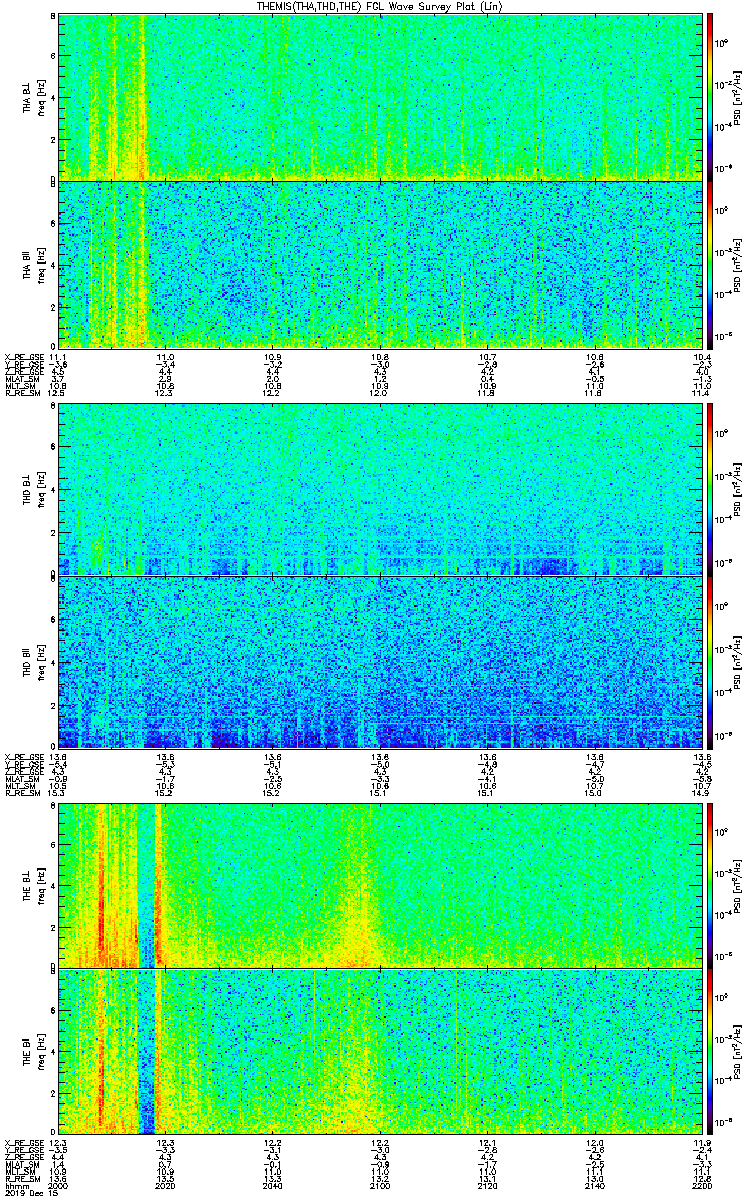Screen dimensions: 750x1200
Task: Click the 8 Hz tick of THE B-perpendicular axis
Action: click(x=53, y=806)
